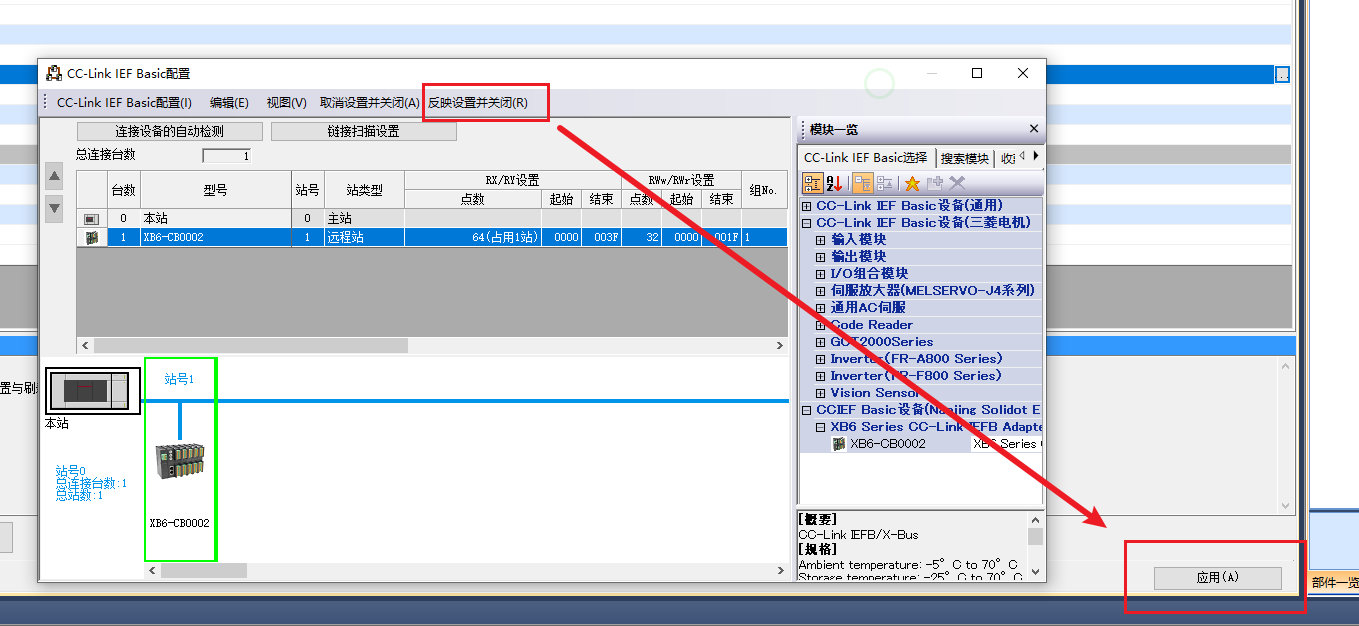Click 连接设备的自动检测 button
The image size is (1359, 626).
[x=170, y=131]
